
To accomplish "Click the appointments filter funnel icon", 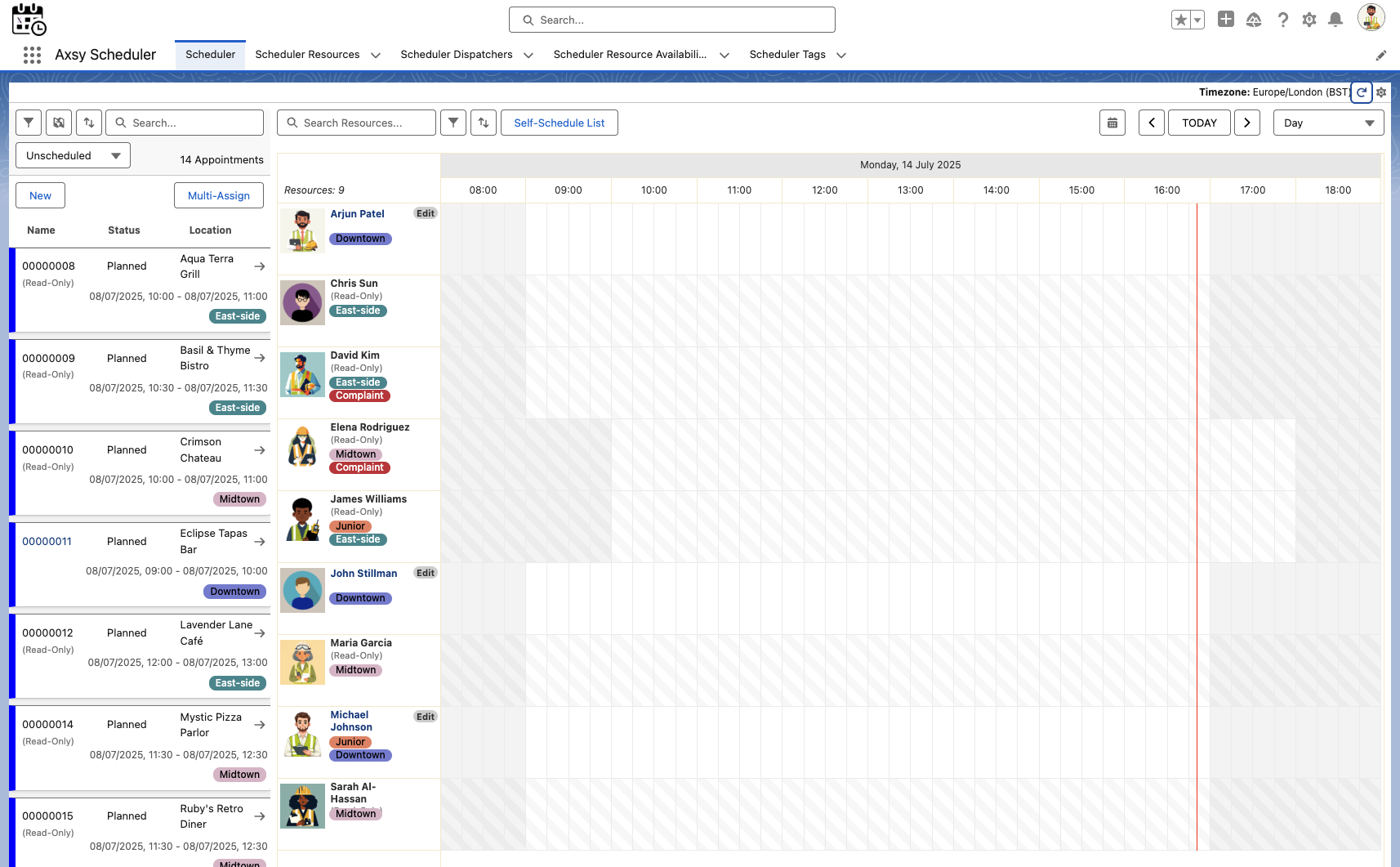I will (29, 123).
